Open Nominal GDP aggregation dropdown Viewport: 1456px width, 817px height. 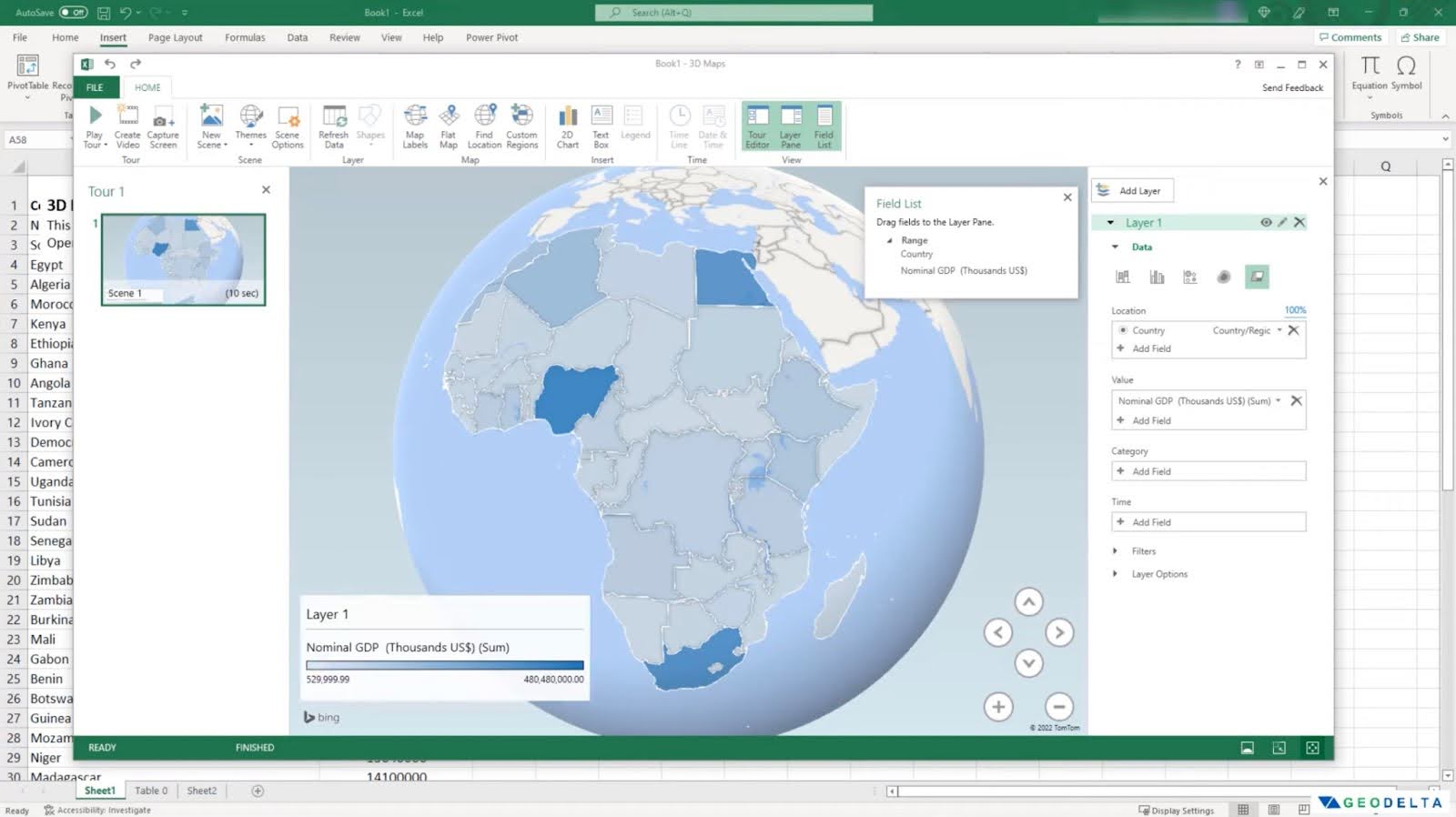(x=1279, y=400)
